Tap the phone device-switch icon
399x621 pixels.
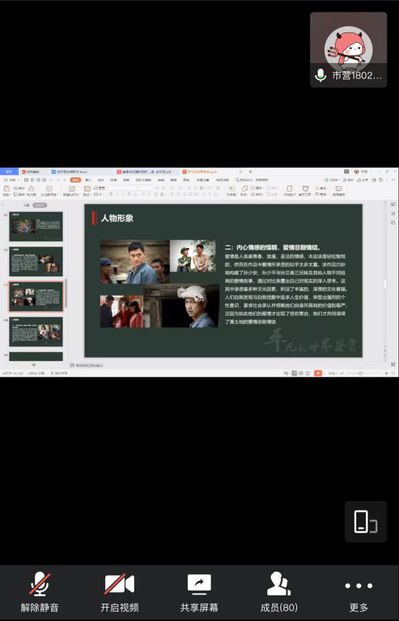365,521
